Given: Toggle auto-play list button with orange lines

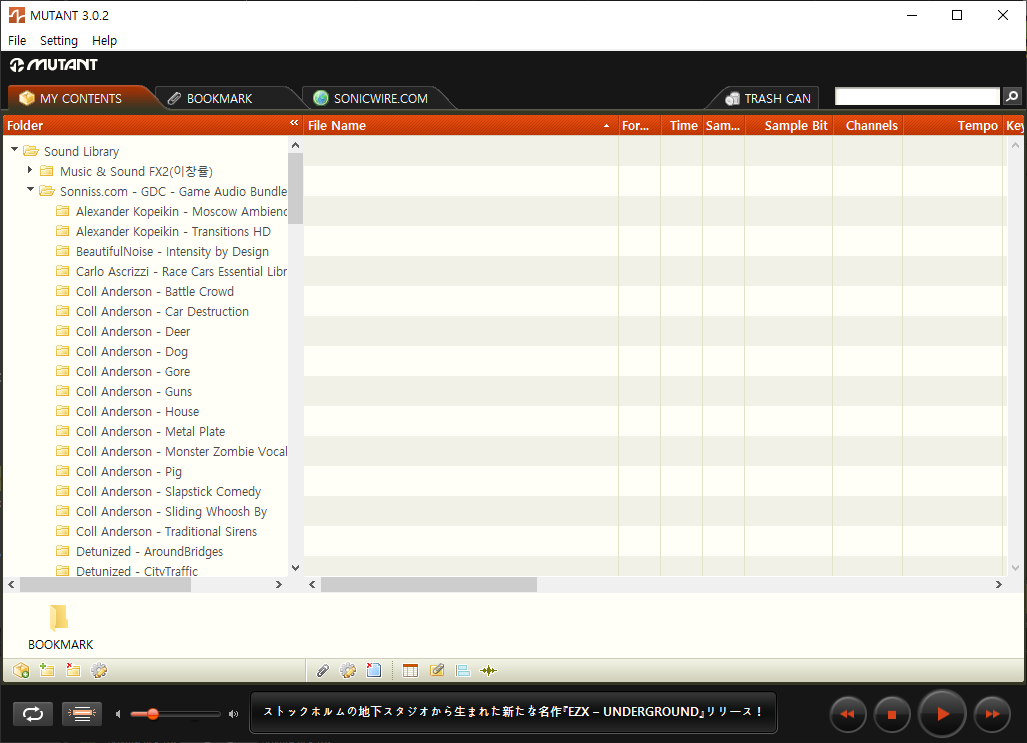Looking at the screenshot, I should pos(82,714).
